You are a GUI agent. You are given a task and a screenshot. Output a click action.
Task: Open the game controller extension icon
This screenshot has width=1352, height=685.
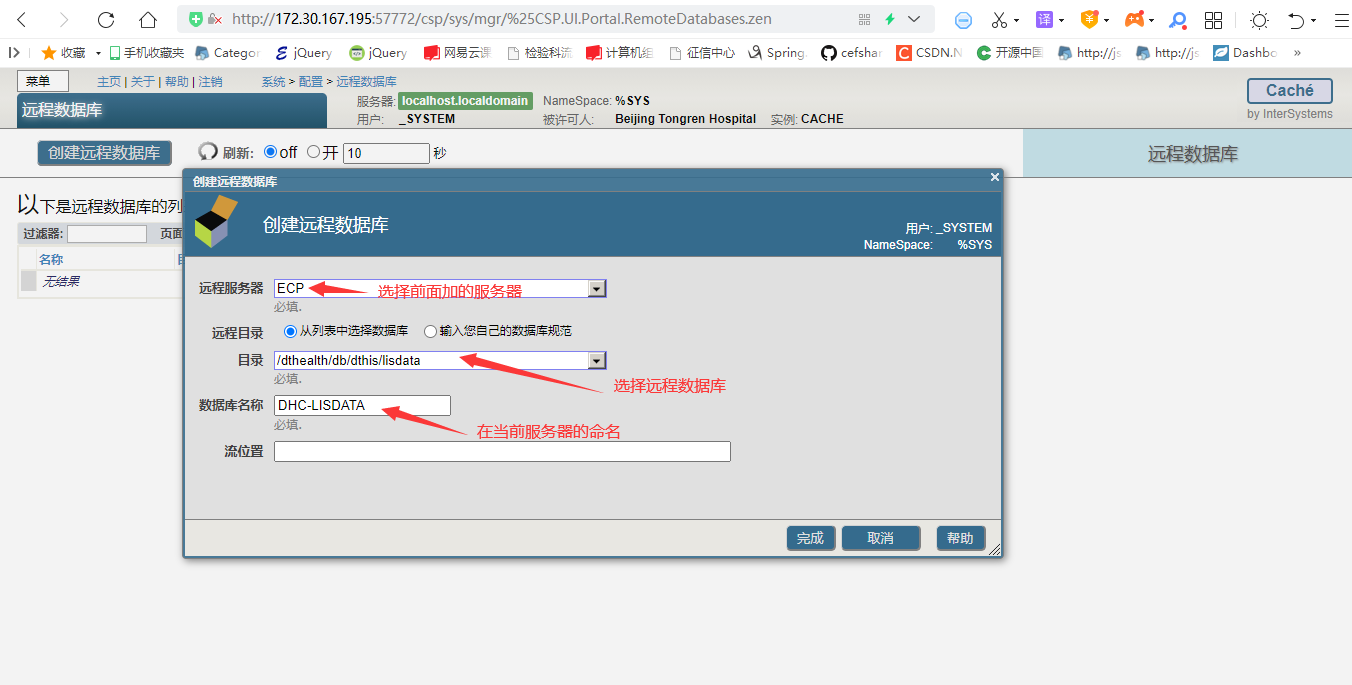(x=1134, y=20)
